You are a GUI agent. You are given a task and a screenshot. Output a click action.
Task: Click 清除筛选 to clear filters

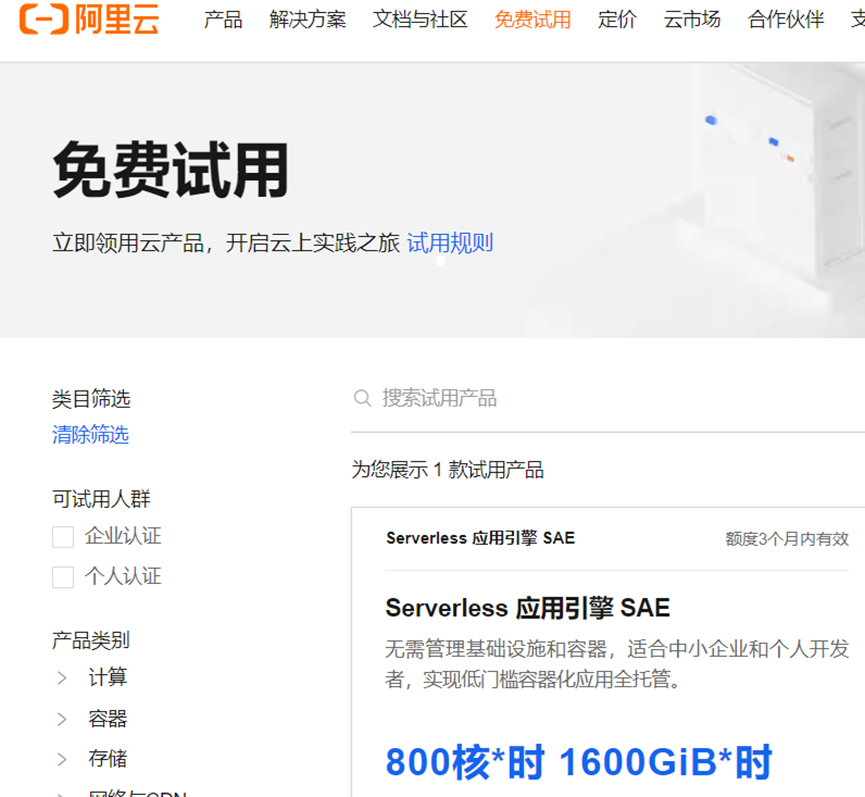[x=90, y=435]
